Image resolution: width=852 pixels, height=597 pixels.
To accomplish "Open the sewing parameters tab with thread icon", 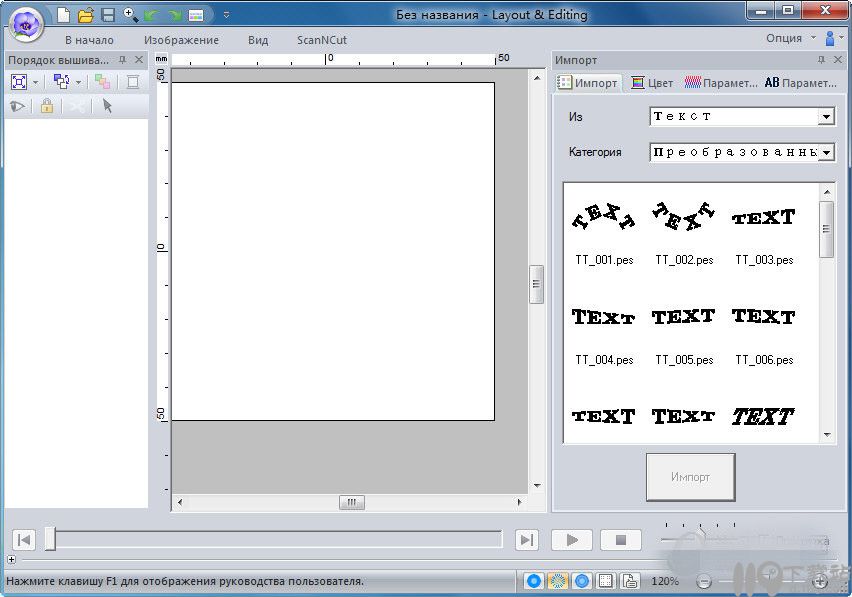I will pos(721,83).
